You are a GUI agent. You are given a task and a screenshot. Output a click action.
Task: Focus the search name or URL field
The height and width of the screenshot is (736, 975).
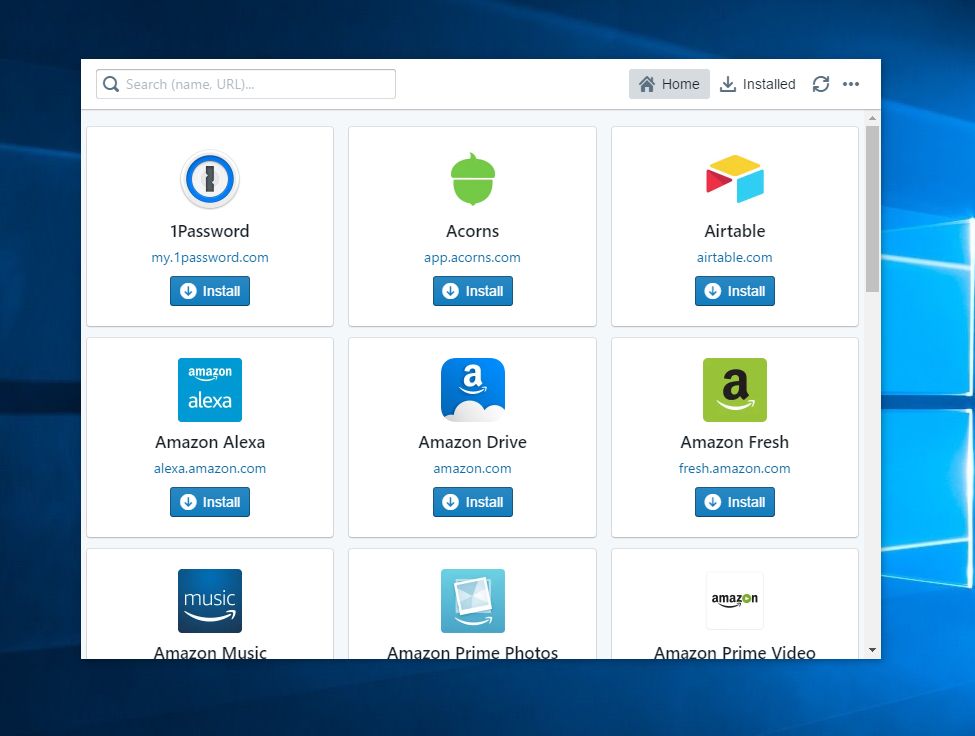[246, 84]
